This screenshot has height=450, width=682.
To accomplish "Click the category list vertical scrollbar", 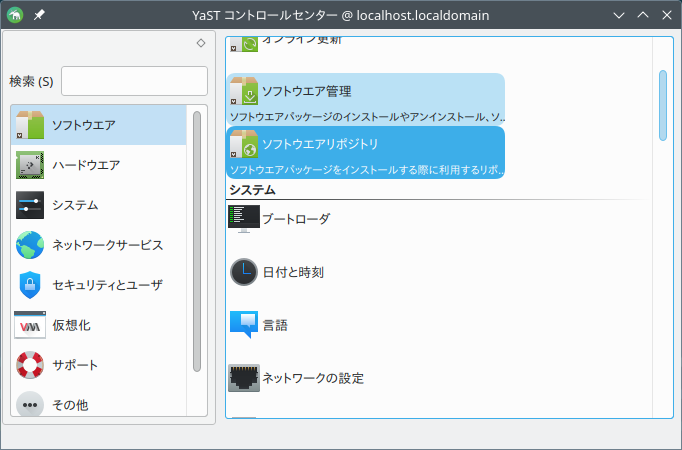I will (x=197, y=241).
